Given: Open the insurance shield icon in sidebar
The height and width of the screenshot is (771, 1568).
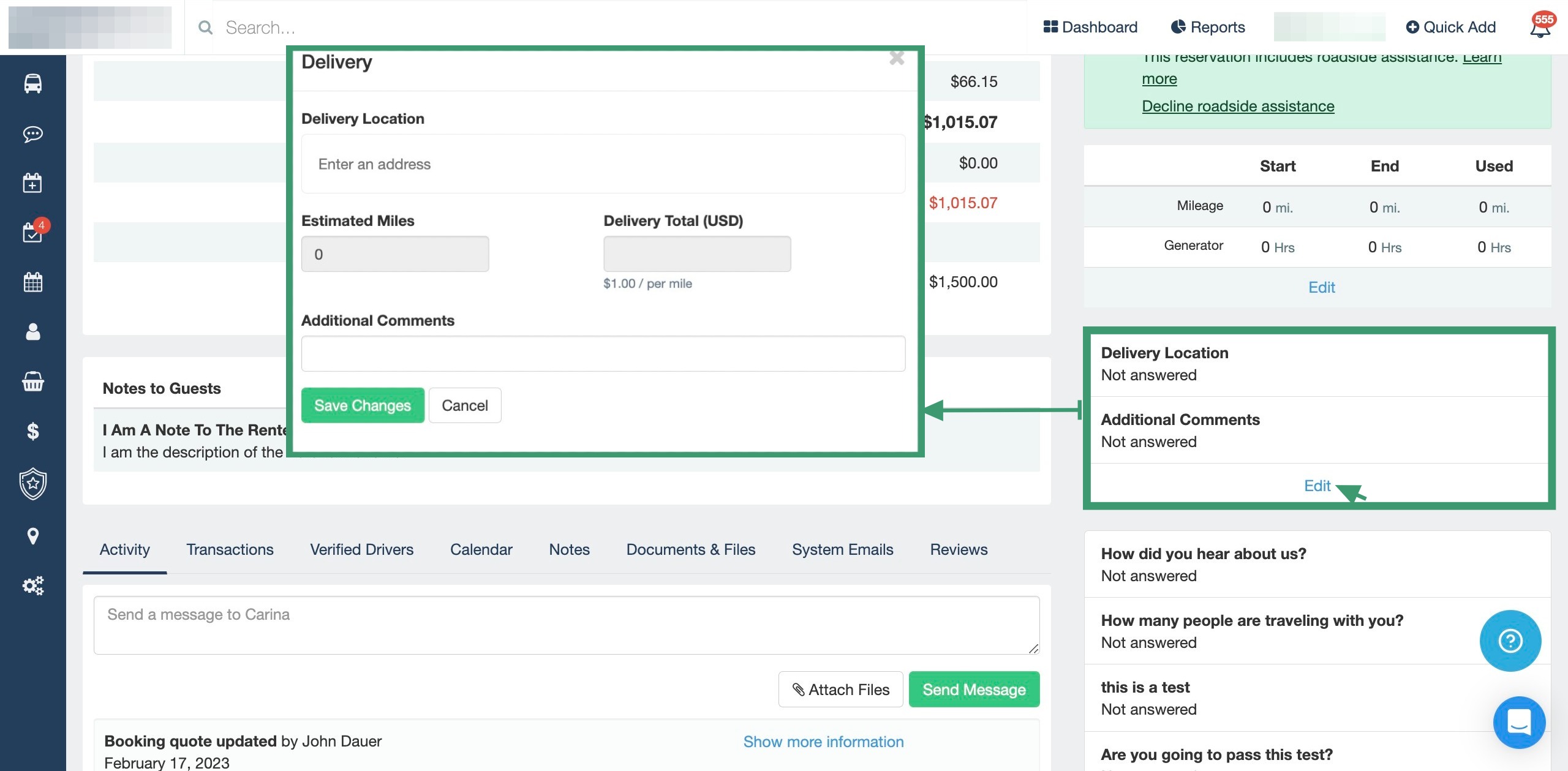Looking at the screenshot, I should tap(32, 483).
